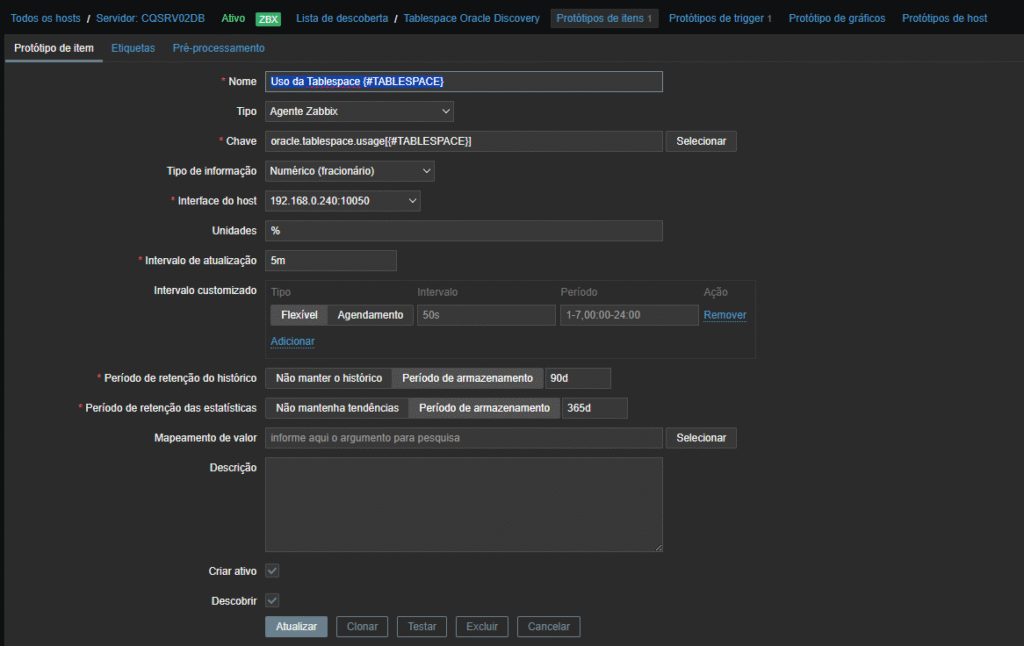Choose trends Período de armazenamento option
1024x646 pixels.
coord(485,408)
